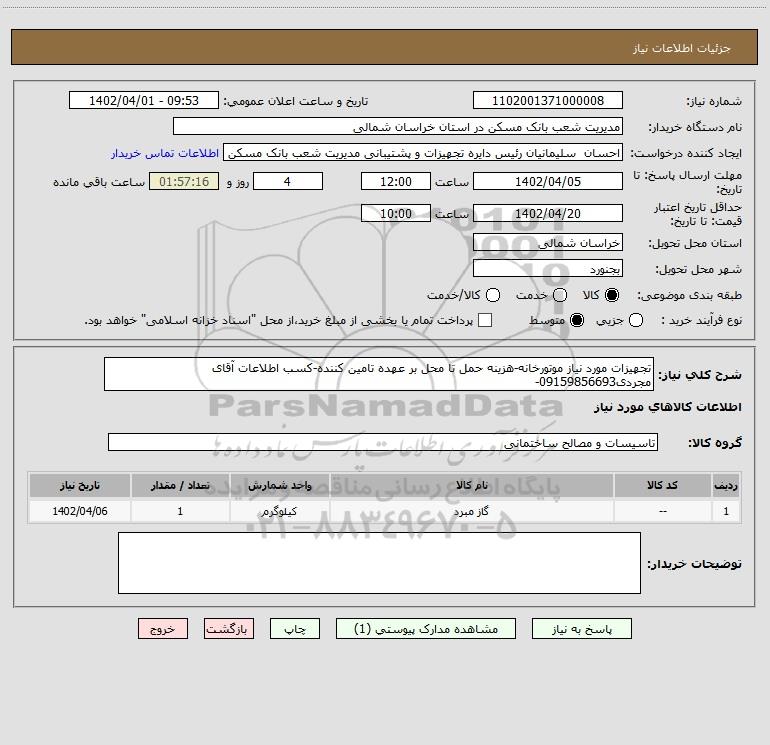Click the نام کالا column header
The width and height of the screenshot is (770, 745).
[472, 485]
